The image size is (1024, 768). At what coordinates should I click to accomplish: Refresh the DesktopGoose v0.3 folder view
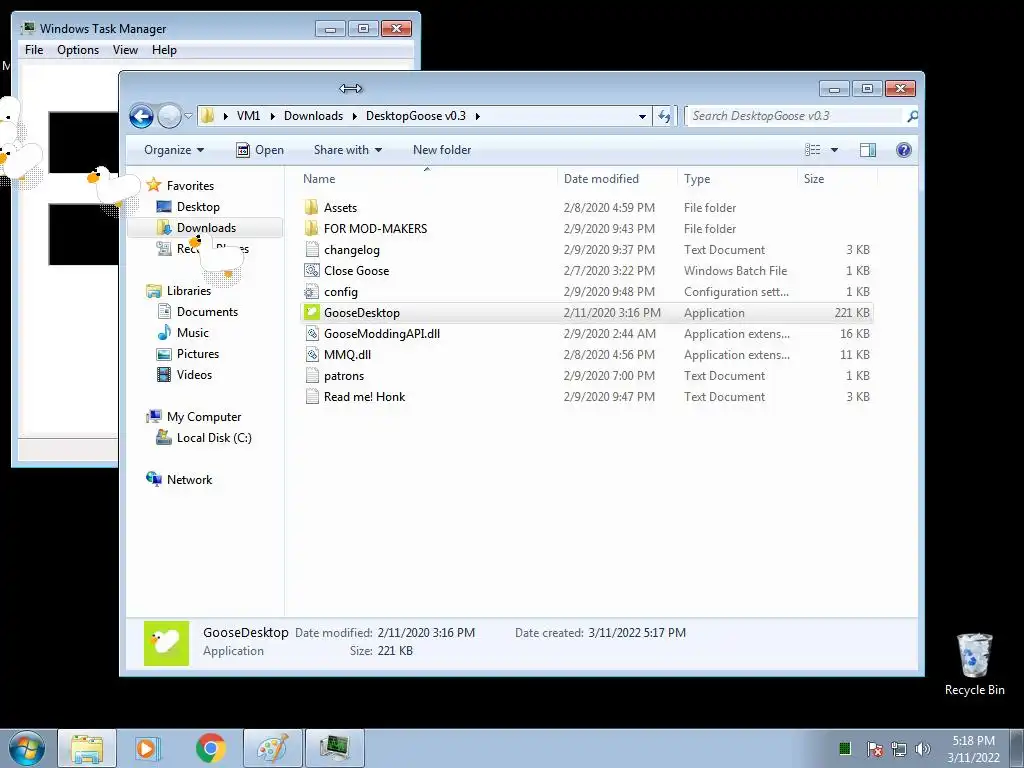[x=664, y=116]
